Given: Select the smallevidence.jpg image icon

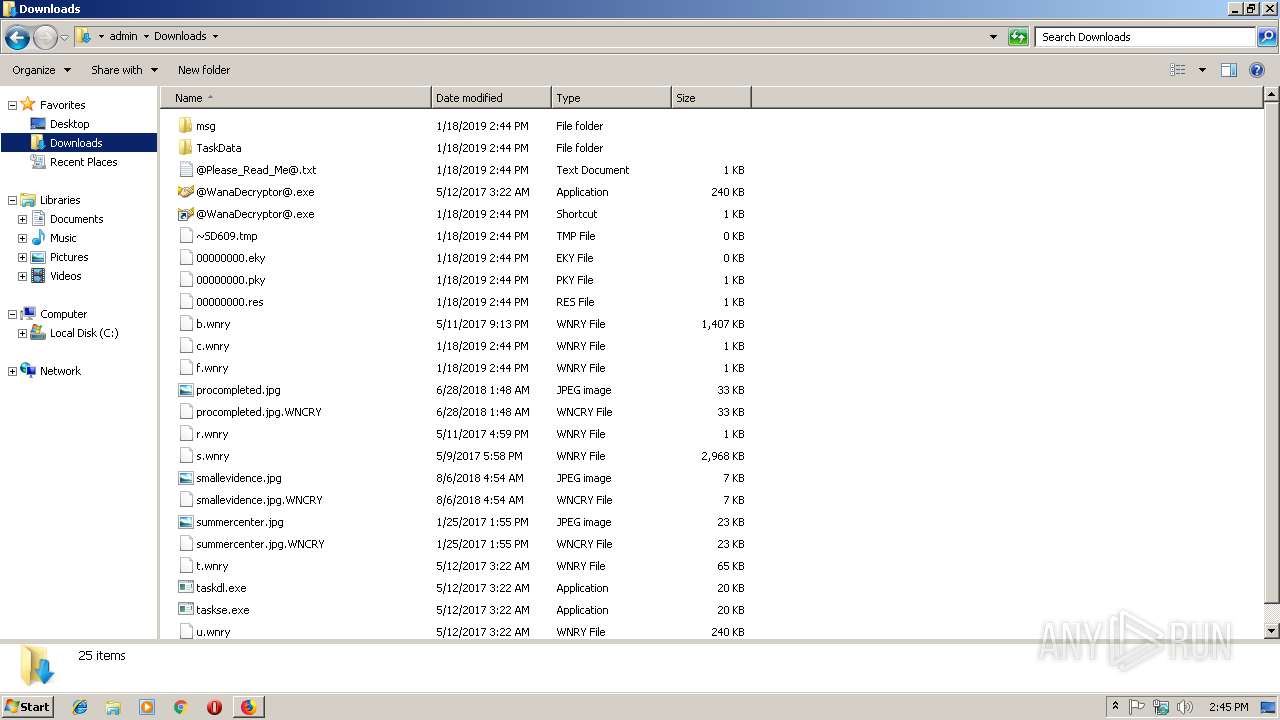Looking at the screenshot, I should 185,478.
